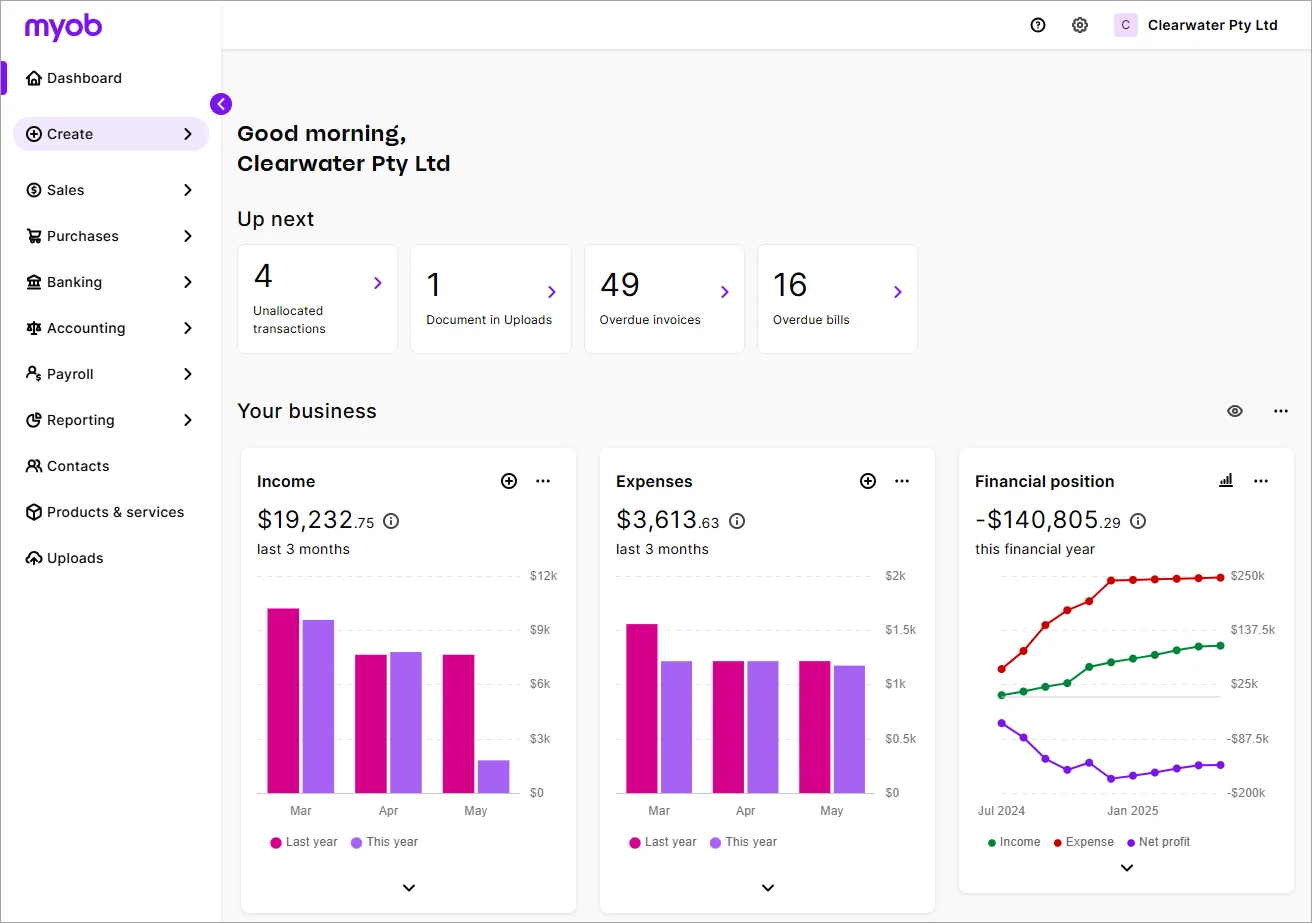Select the Banking menu label

pyautogui.click(x=74, y=282)
